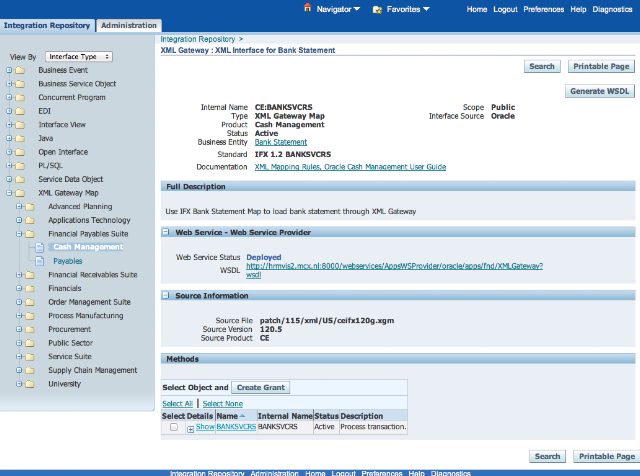Screen dimensions: 640x476
Task: Open the Favorites dropdown menu
Action: point(408,9)
